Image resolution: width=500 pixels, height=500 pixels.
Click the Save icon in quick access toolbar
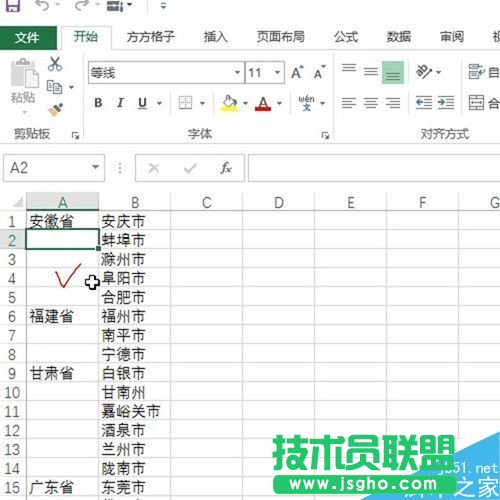tap(13, 5)
